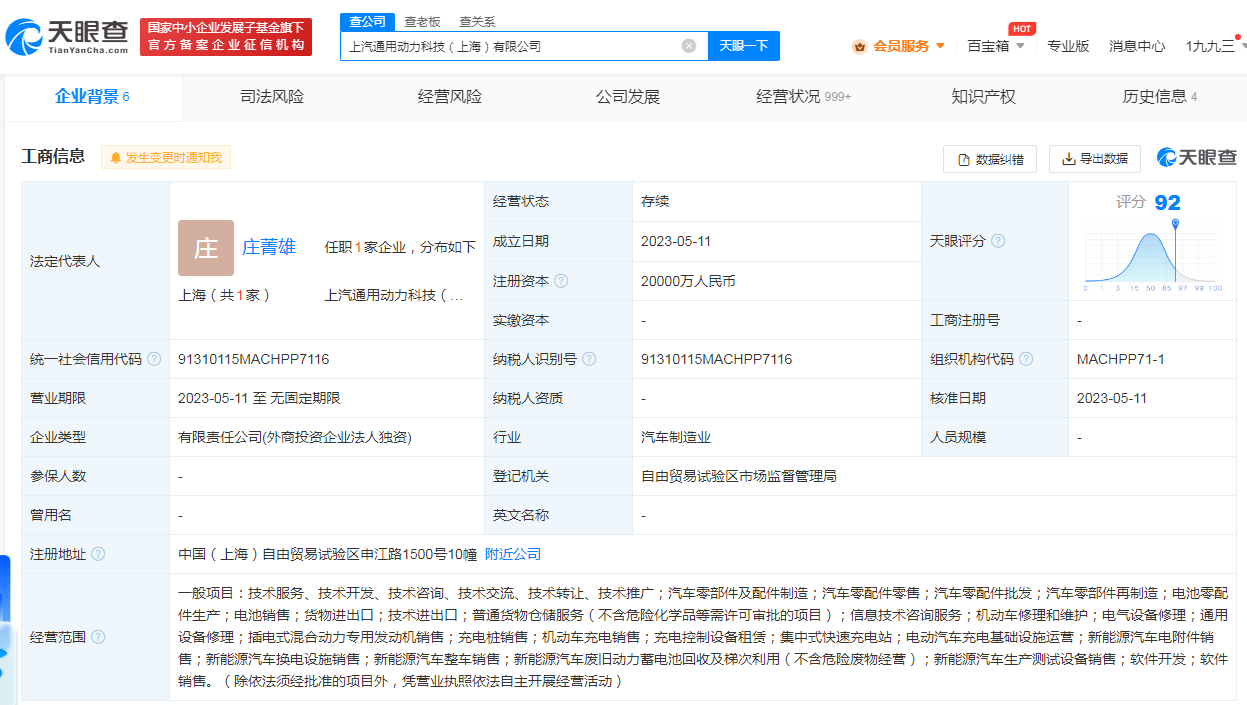Click the 有限责任公司(外商投资企业法人独资) company type
This screenshot has height=705, width=1247.
point(295,437)
